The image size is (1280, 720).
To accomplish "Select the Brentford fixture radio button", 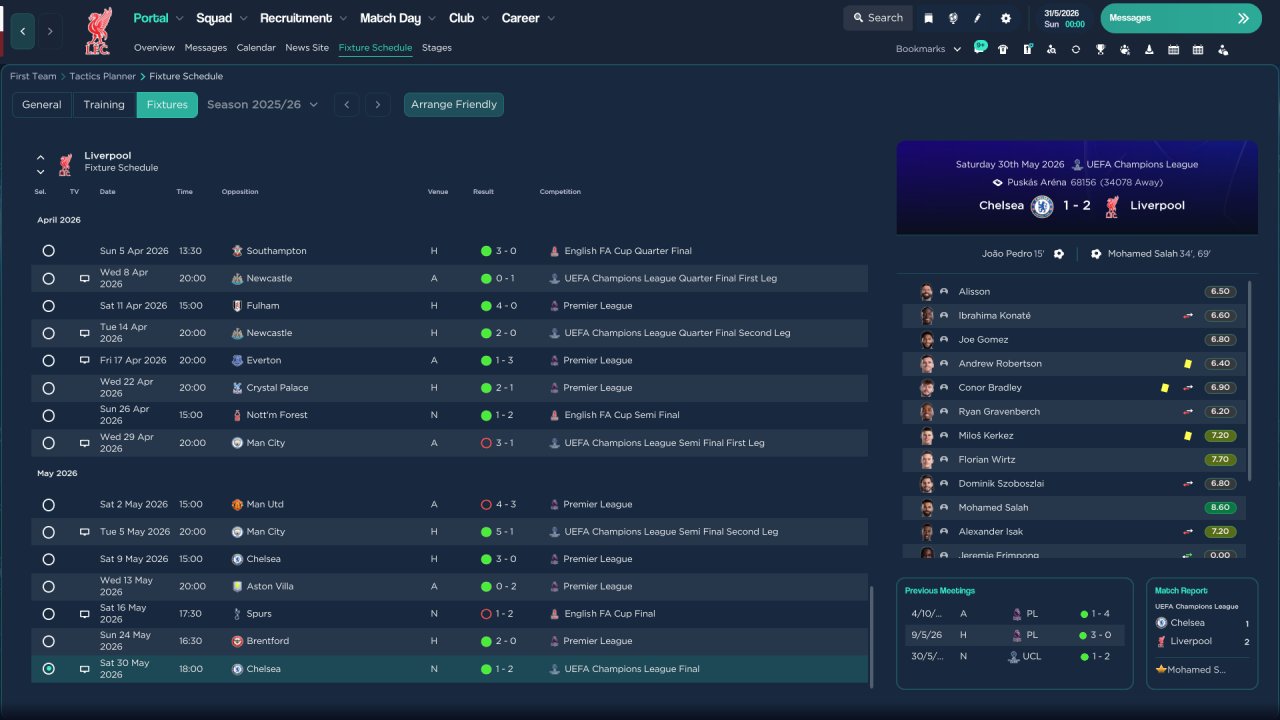I will click(x=48, y=641).
